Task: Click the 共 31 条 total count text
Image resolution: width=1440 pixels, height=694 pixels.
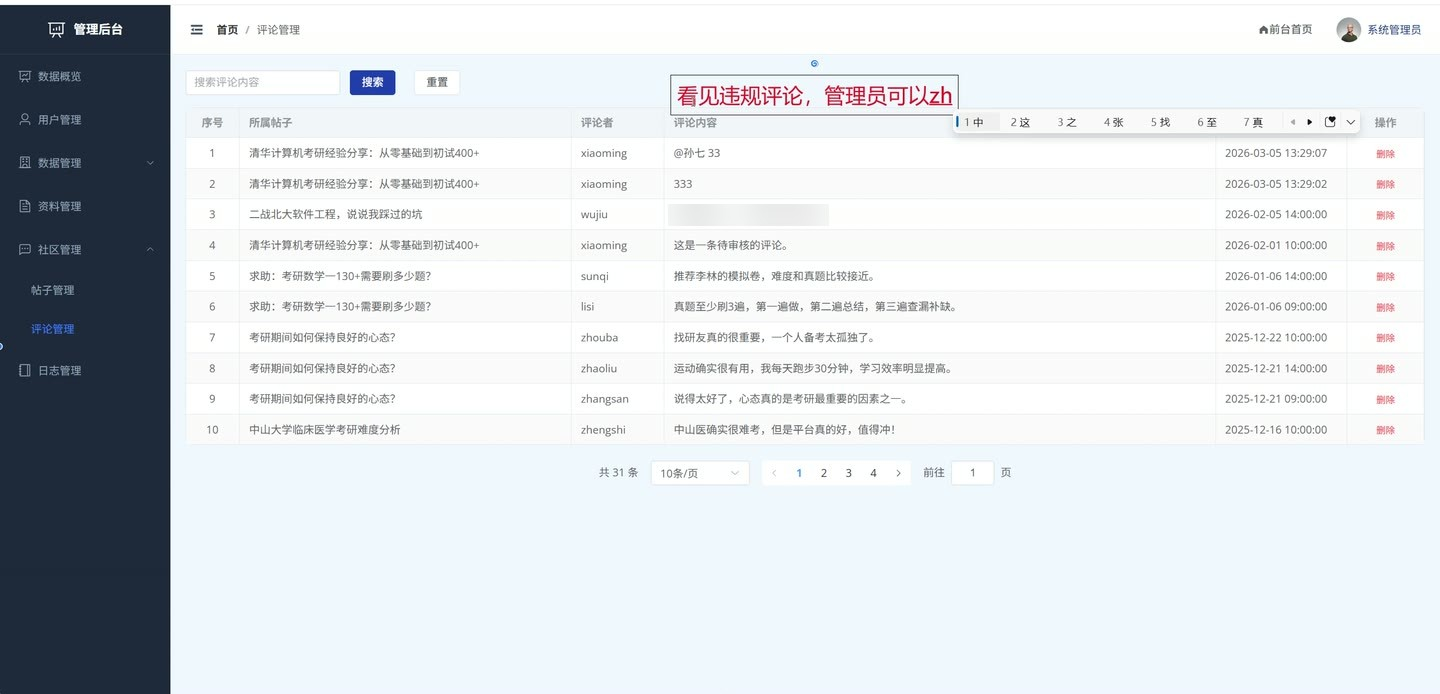Action: (618, 473)
